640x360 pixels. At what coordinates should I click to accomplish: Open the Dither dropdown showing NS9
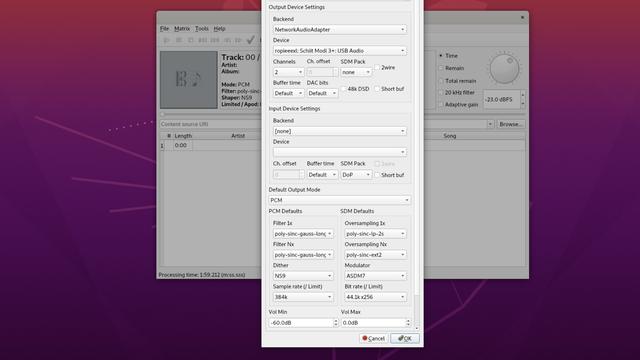click(x=303, y=276)
